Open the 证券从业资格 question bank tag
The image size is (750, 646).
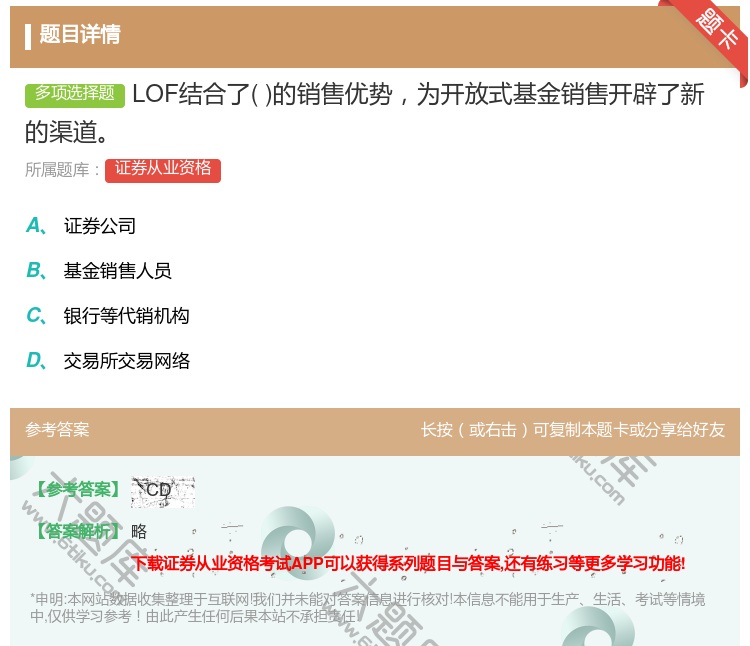pos(163,170)
